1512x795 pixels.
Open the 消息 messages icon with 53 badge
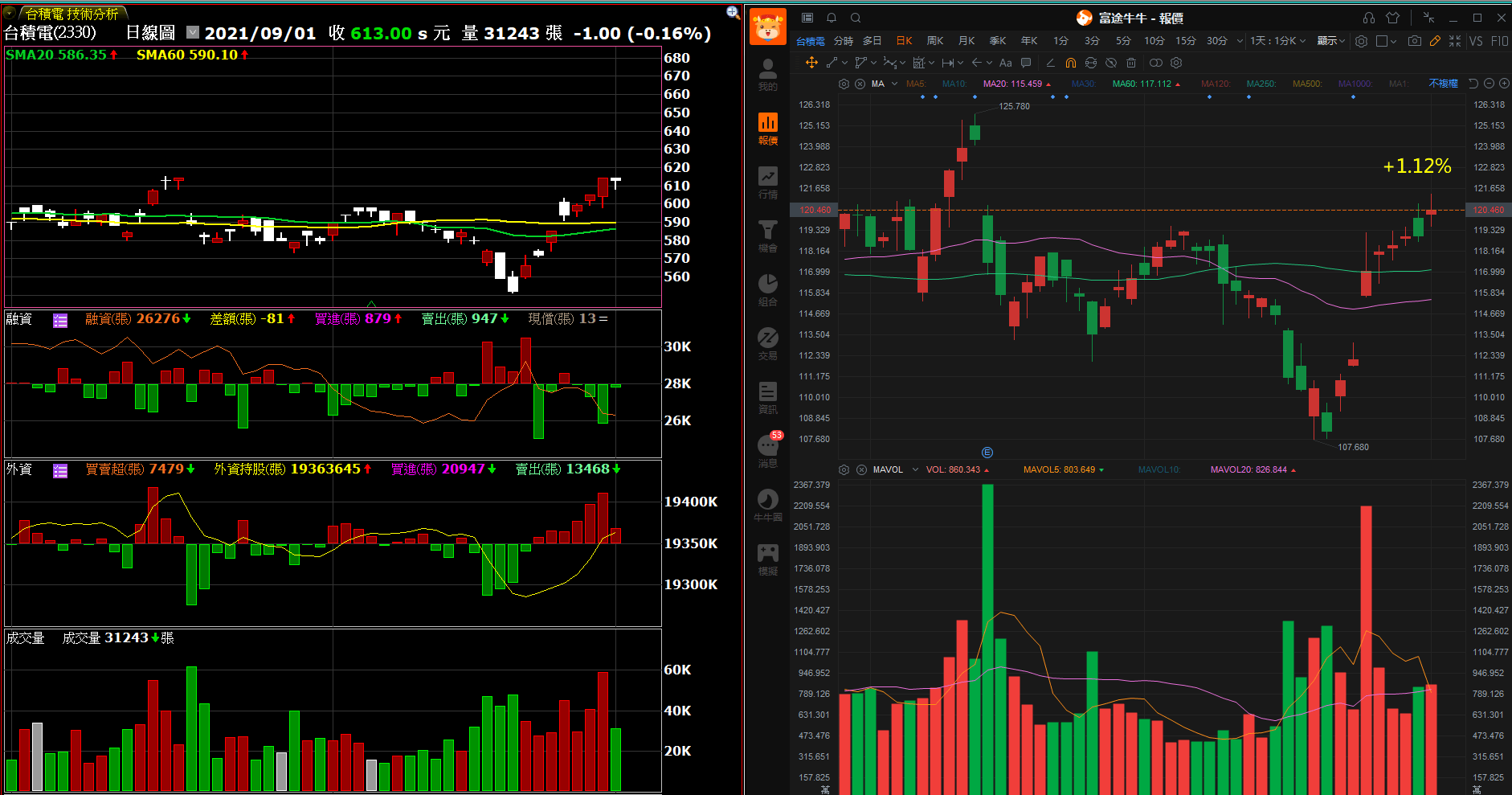pyautogui.click(x=768, y=451)
